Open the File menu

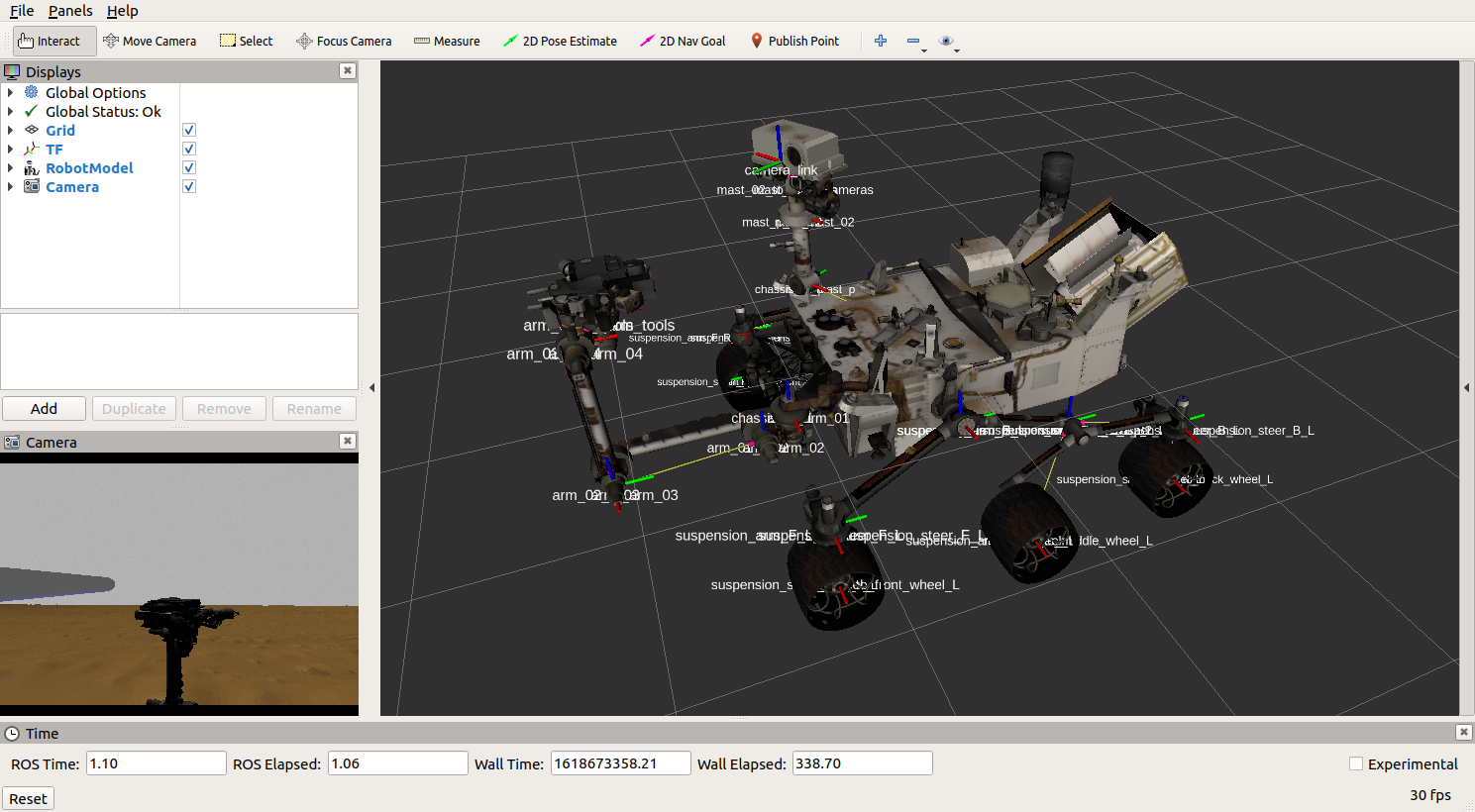[x=22, y=11]
